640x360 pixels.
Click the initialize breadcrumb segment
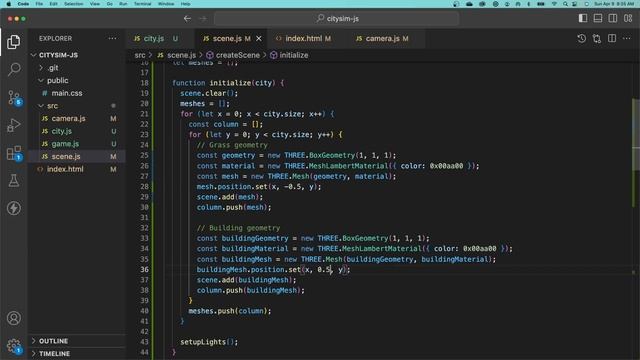(289, 55)
